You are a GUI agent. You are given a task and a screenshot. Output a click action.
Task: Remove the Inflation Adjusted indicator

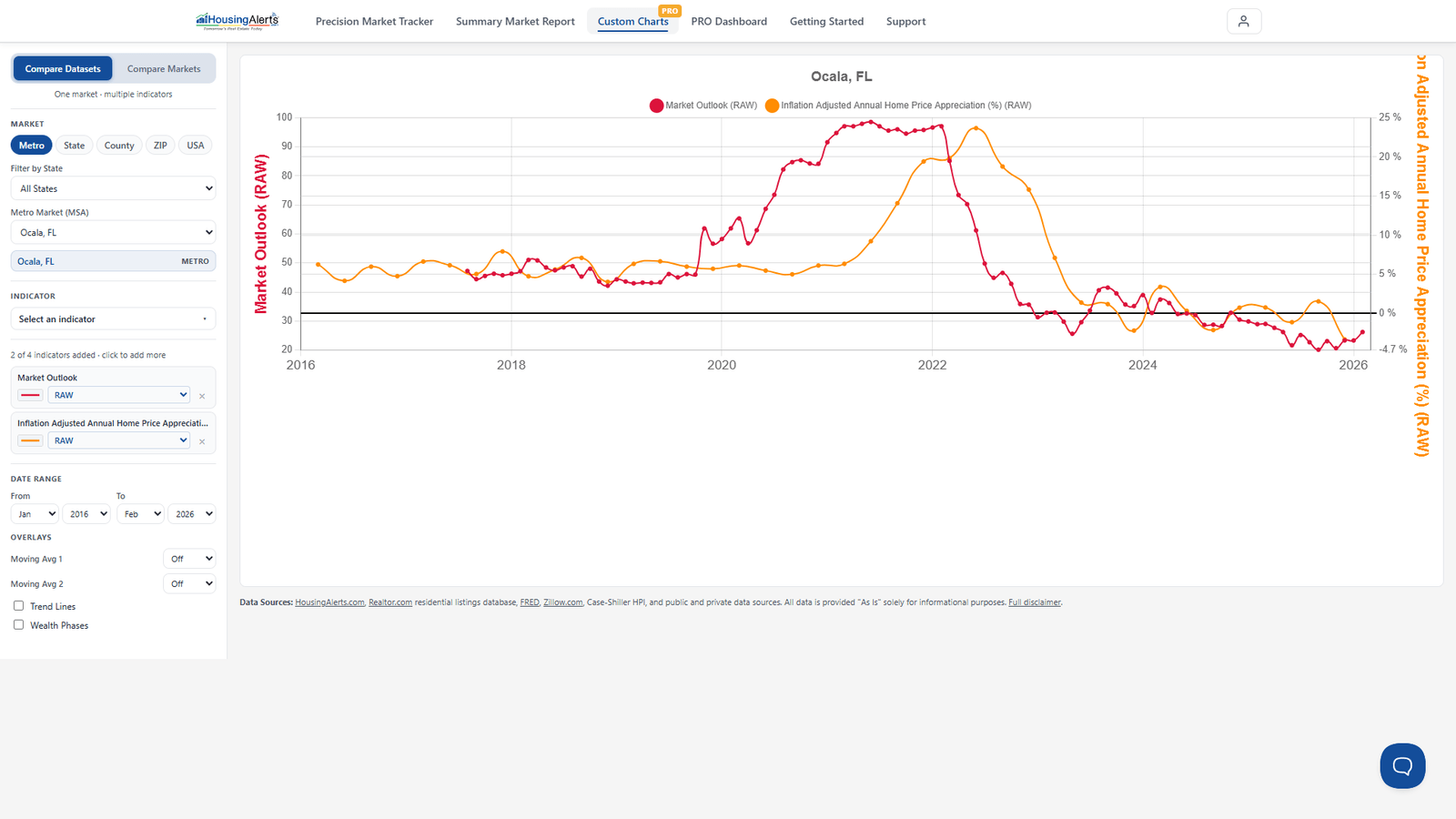coord(202,441)
